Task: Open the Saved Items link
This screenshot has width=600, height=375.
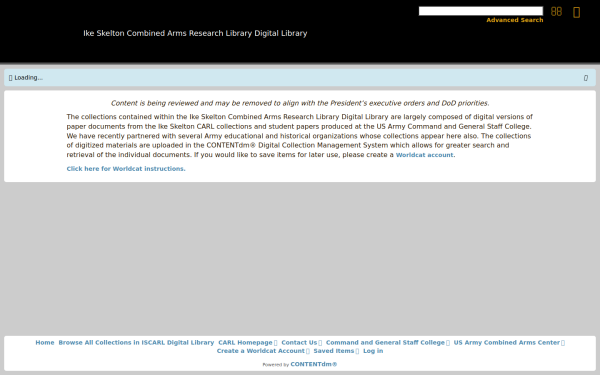Action: tap(336, 351)
